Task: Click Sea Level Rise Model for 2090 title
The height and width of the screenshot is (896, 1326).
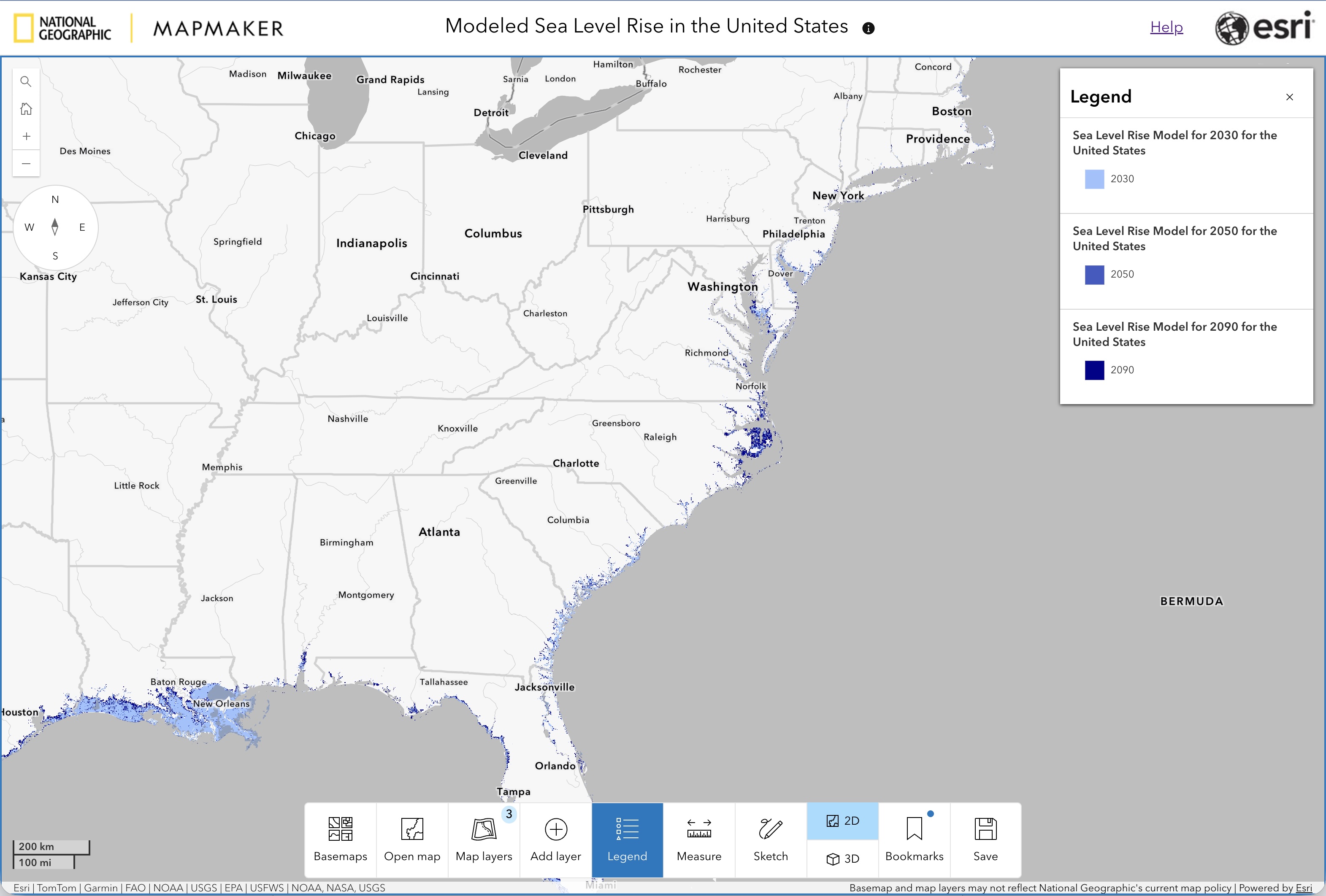Action: (x=1175, y=334)
